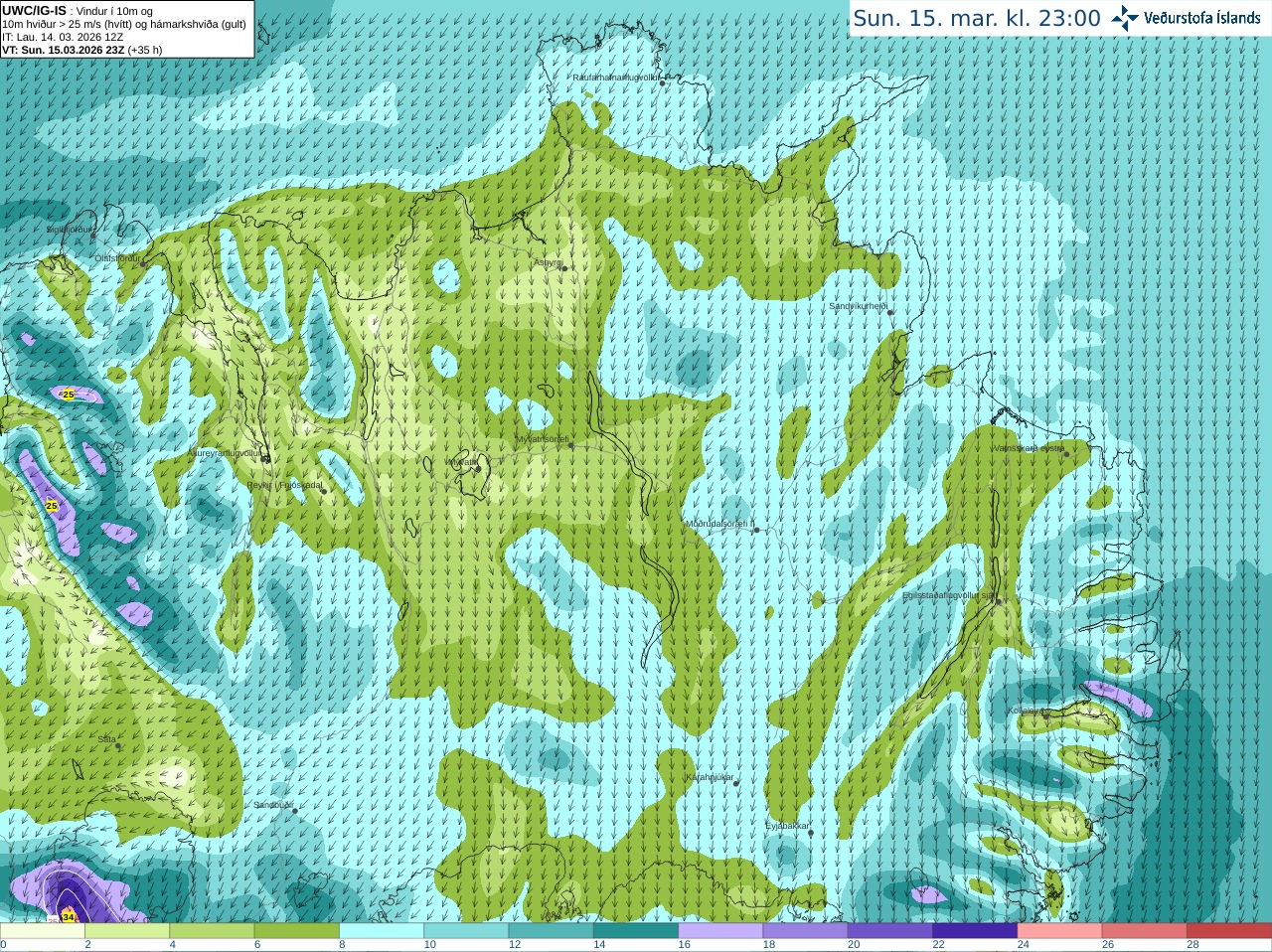This screenshot has height=952, width=1272.
Task: Click the 'UWC/IG-IS' model title
Action: pyautogui.click(x=34, y=11)
